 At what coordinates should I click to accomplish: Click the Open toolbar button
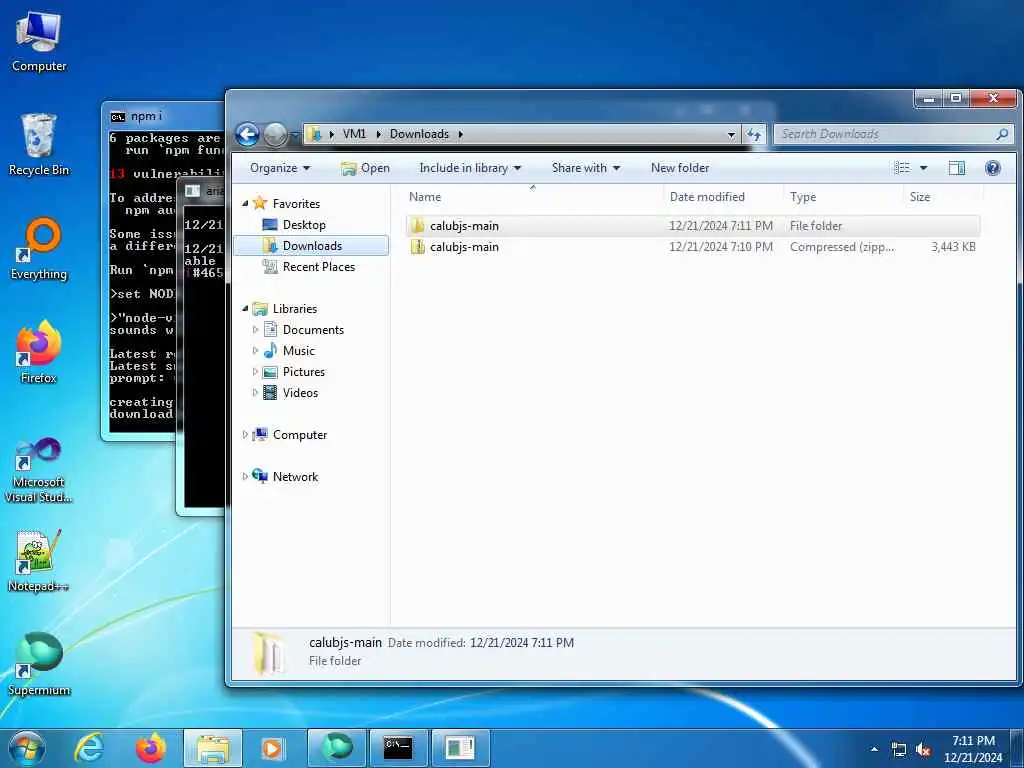(x=365, y=168)
